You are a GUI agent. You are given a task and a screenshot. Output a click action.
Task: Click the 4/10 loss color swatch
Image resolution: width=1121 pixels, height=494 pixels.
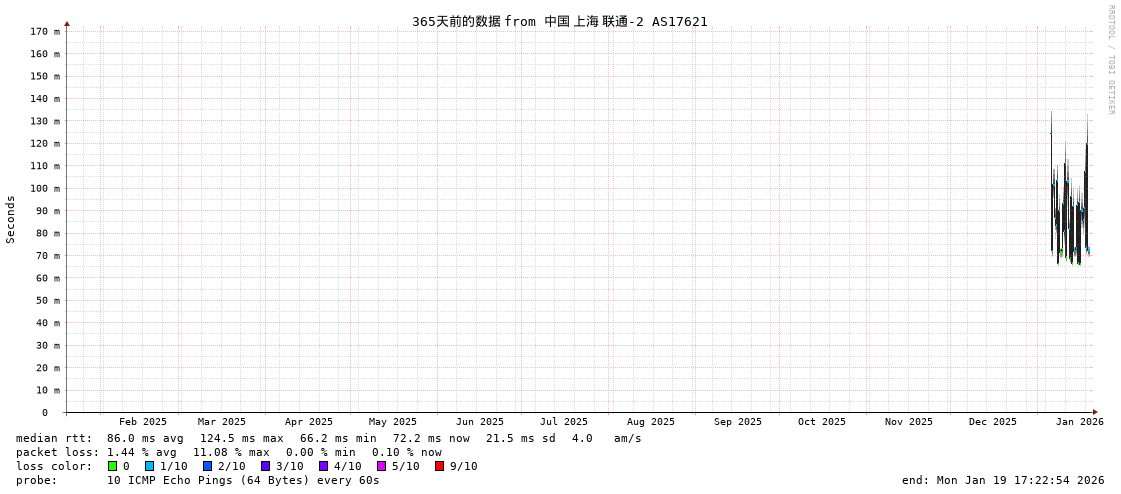pos(324,466)
